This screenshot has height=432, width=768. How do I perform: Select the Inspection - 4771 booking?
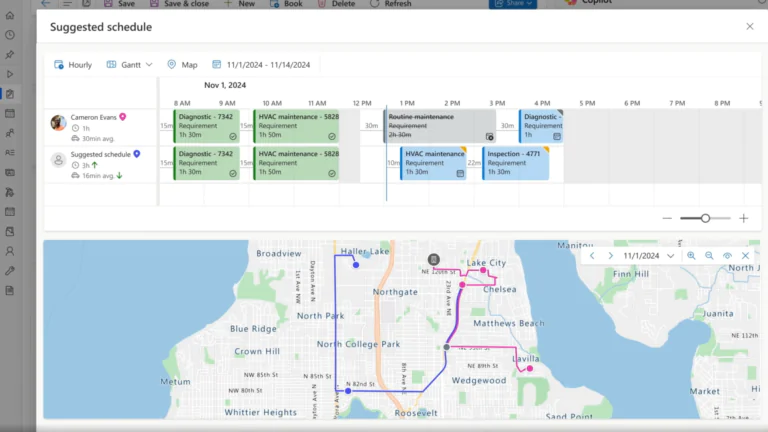point(515,163)
